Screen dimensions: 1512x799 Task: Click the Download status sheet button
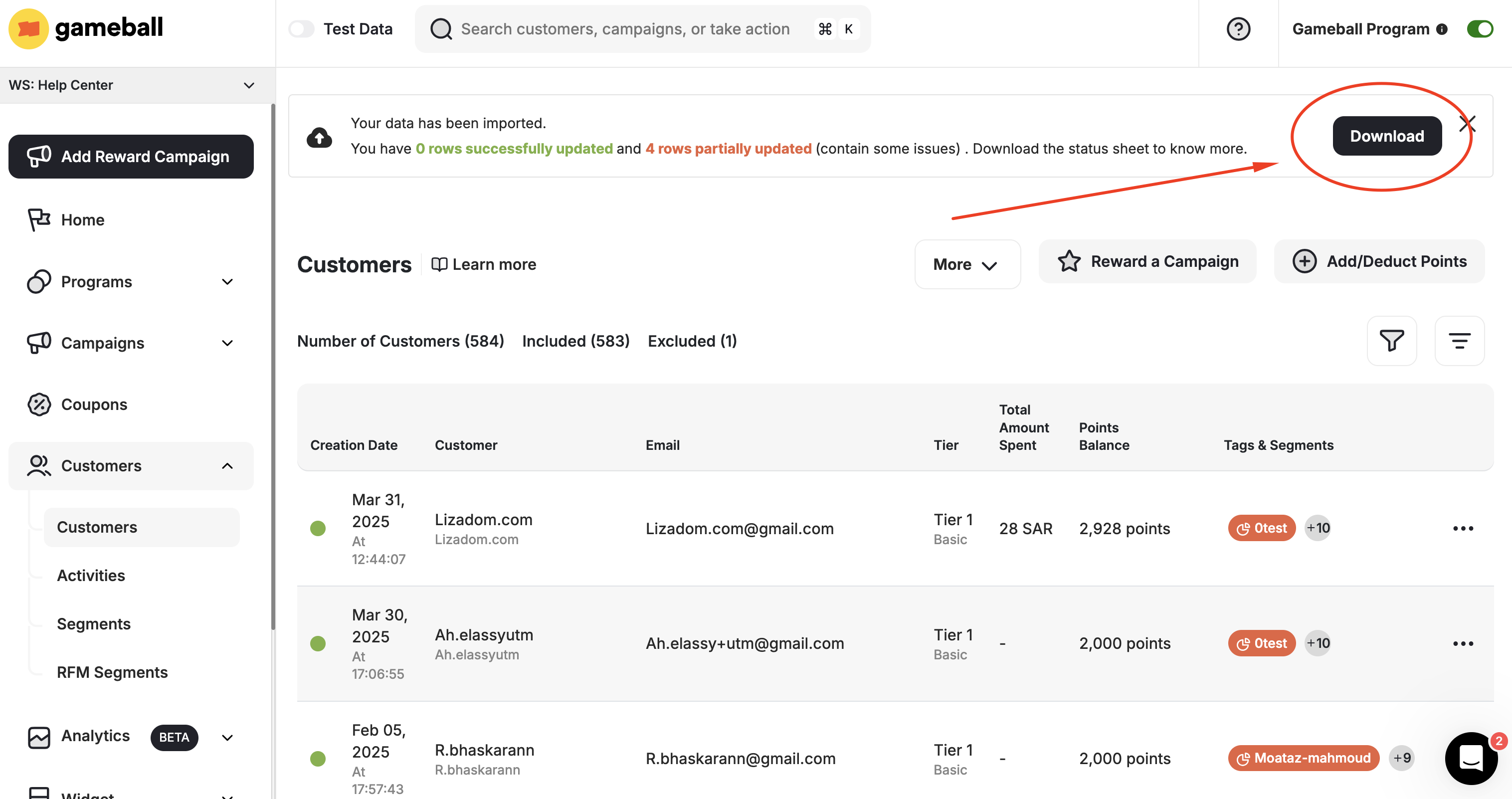click(x=1386, y=136)
